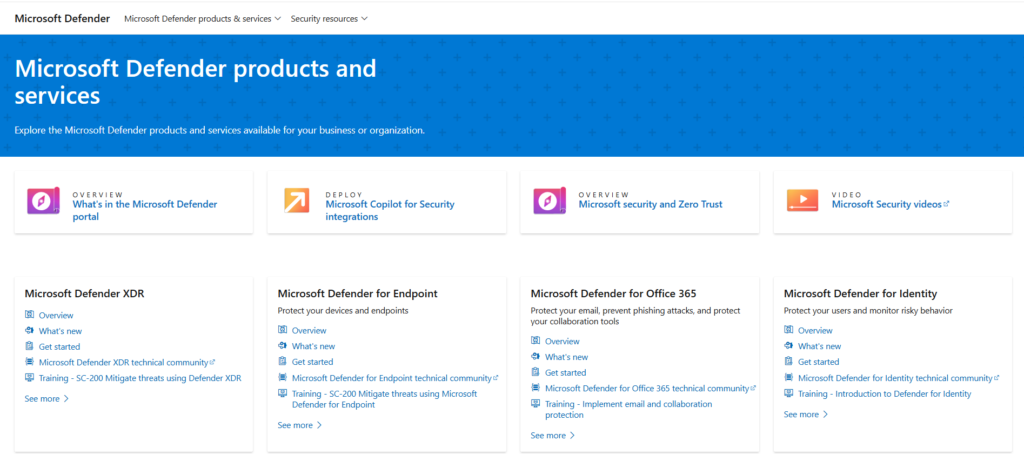Click What's new icon under Defender for Identity
The width and height of the screenshot is (1024, 454).
click(788, 346)
